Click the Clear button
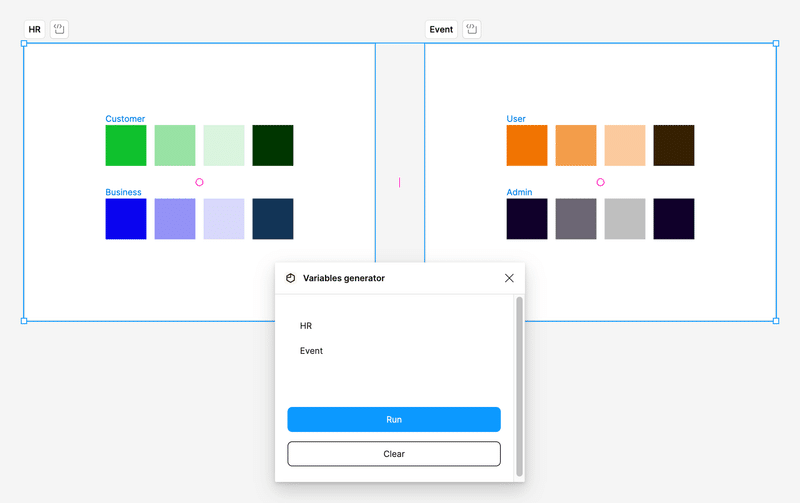 point(394,454)
